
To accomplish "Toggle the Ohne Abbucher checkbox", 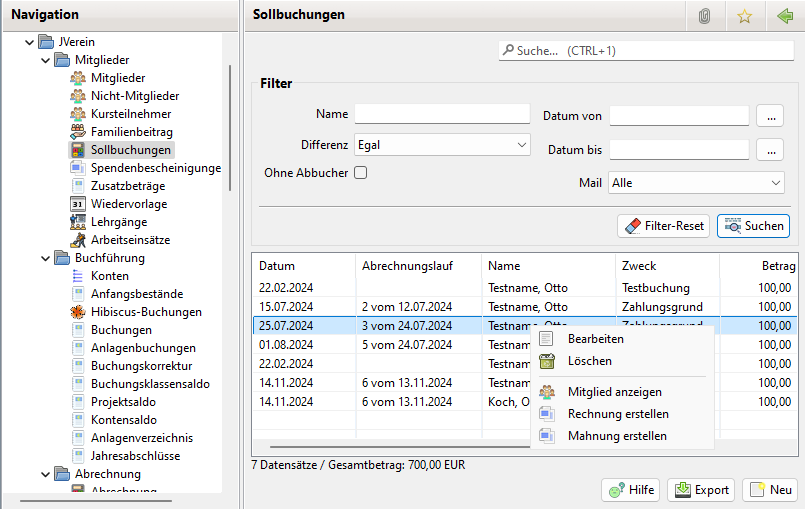I will pos(361,173).
